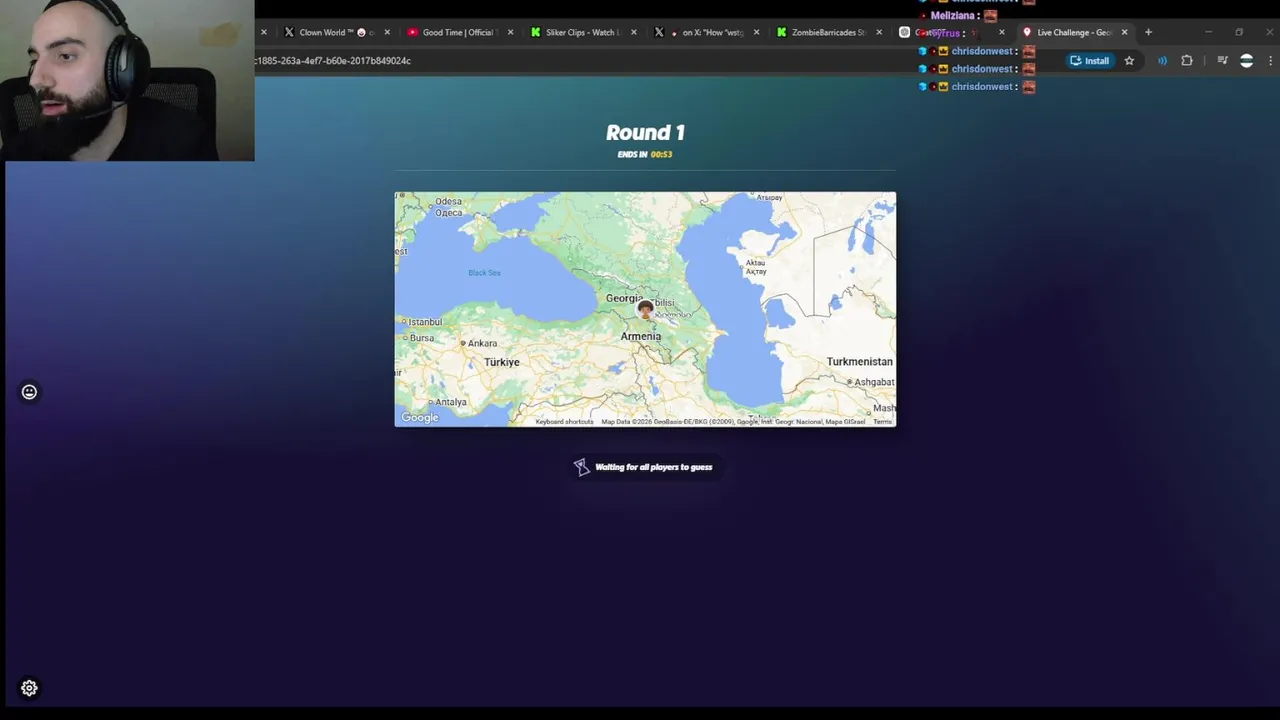Close the 'on X: How' tab
The image size is (1280, 720).
(x=756, y=32)
